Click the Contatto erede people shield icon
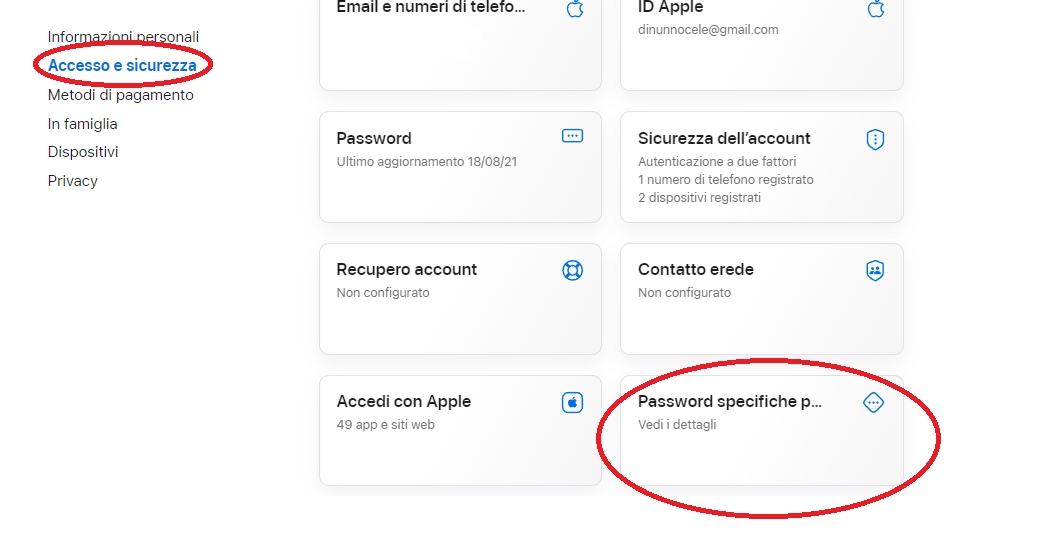This screenshot has width=1037, height=560. click(x=875, y=270)
